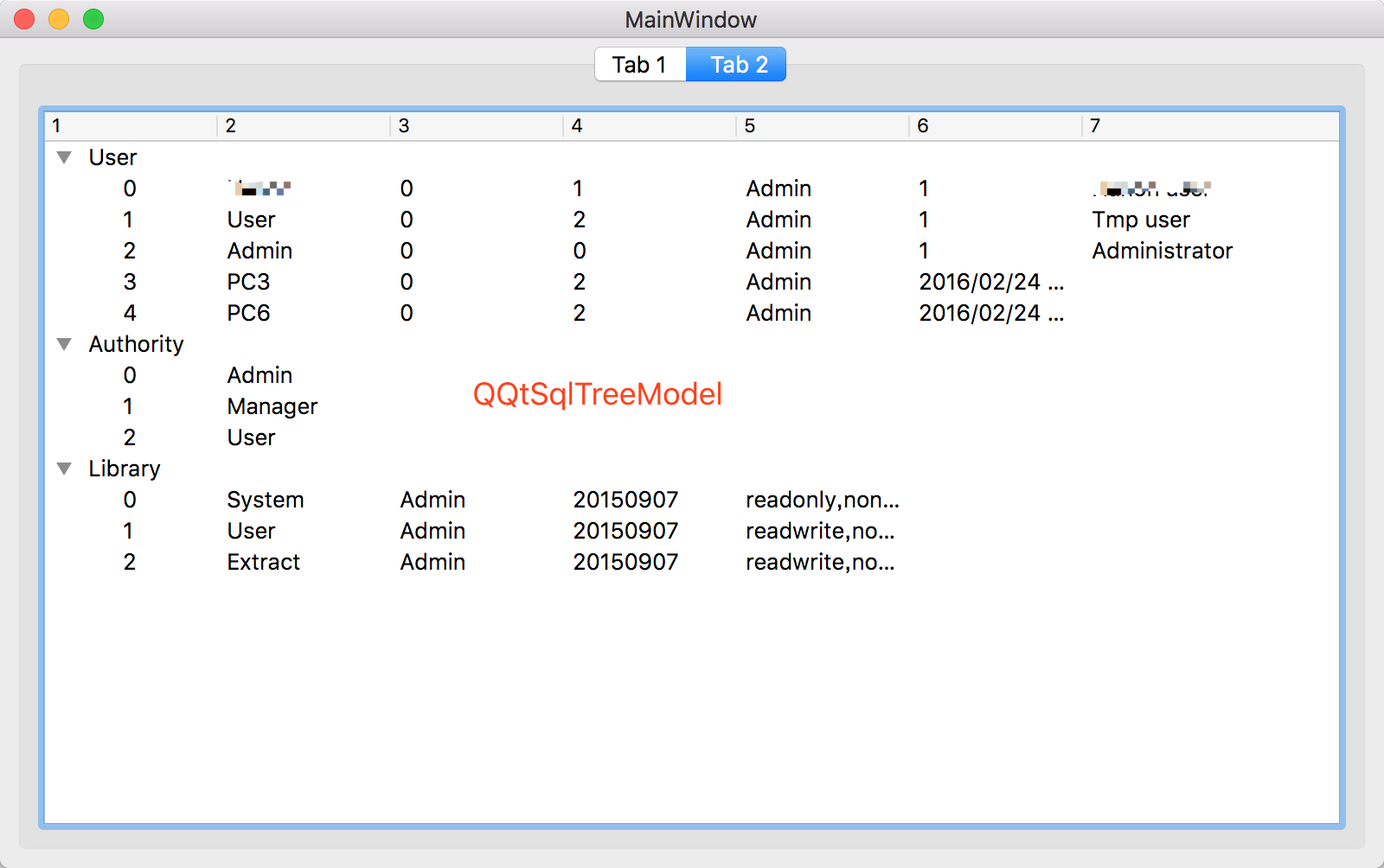Click 'Admin' column 5 in PC3 row
The height and width of the screenshot is (868, 1384).
coord(778,282)
